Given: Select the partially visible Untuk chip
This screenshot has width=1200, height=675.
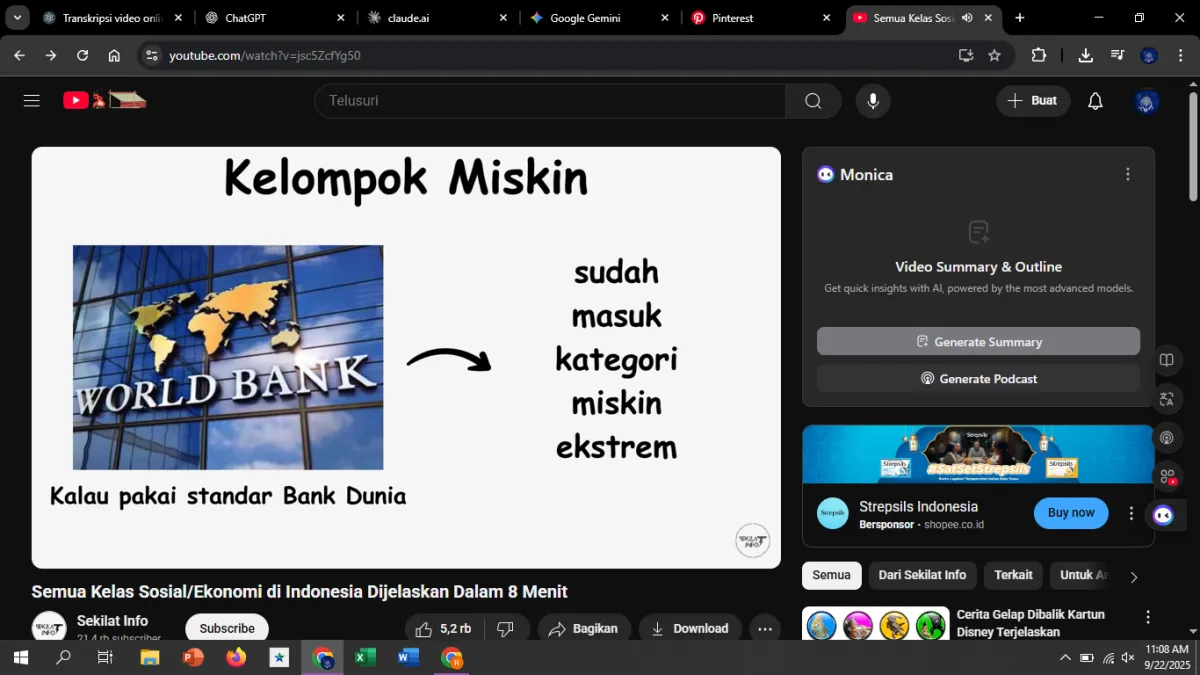Looking at the screenshot, I should pos(1079,575).
